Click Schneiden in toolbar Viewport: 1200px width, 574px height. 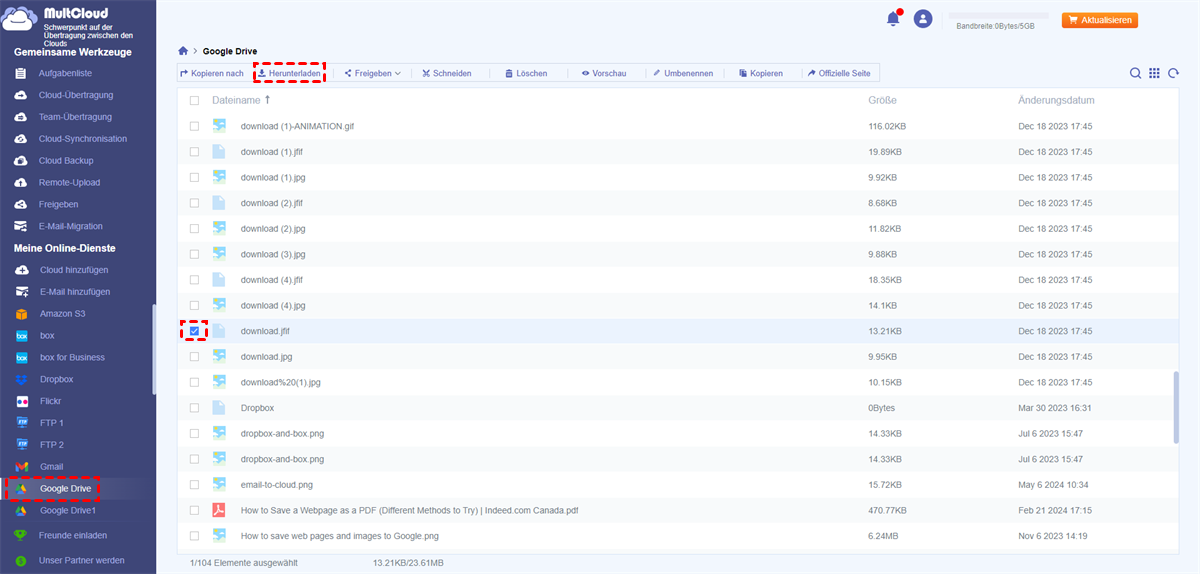(x=446, y=73)
